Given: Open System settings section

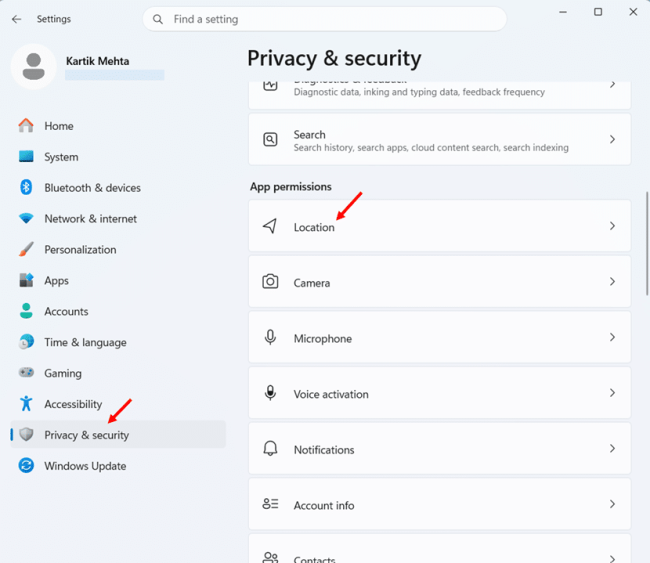Looking at the screenshot, I should click(x=118, y=157).
